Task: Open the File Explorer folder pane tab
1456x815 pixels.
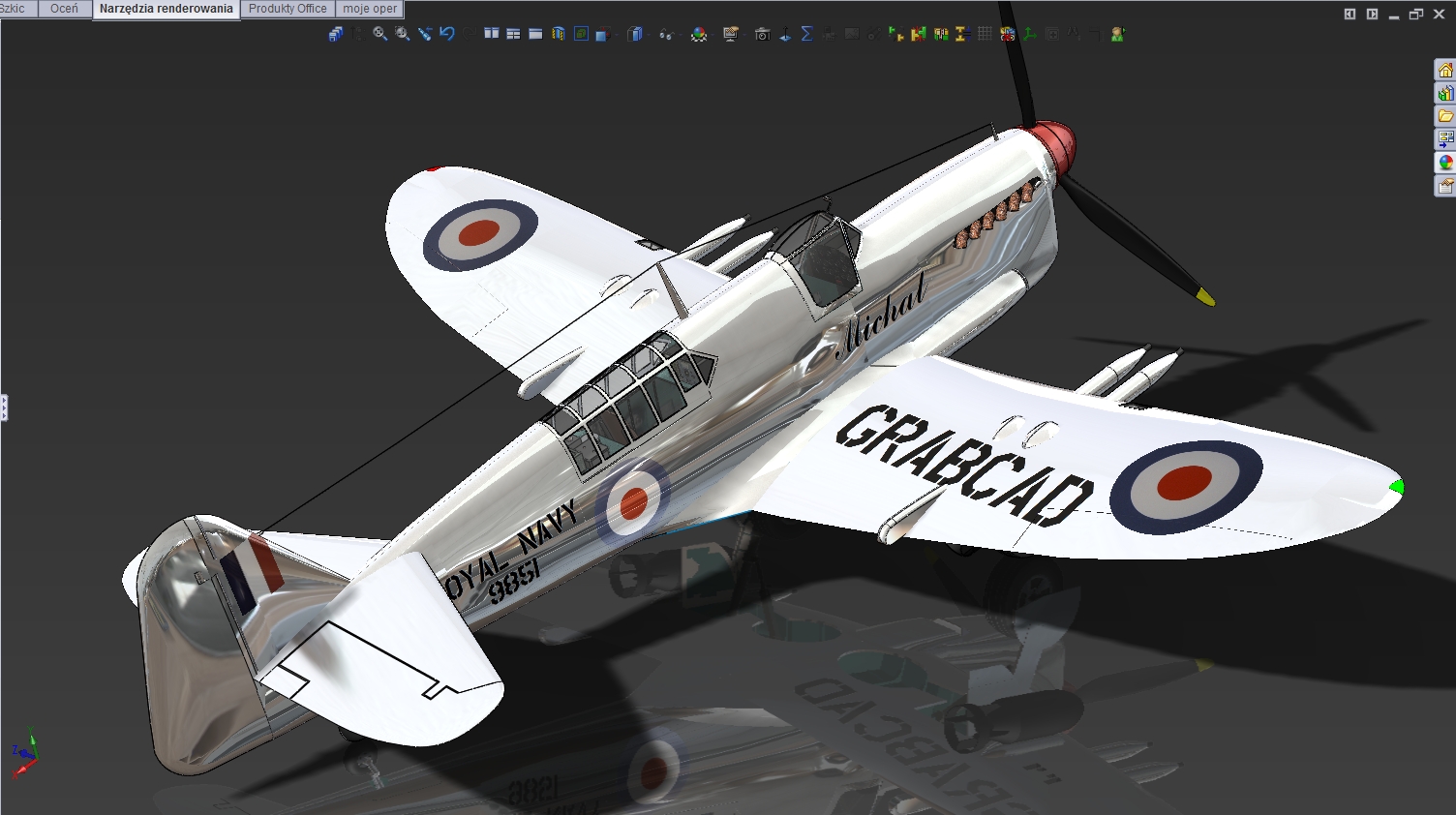Action: [1445, 116]
